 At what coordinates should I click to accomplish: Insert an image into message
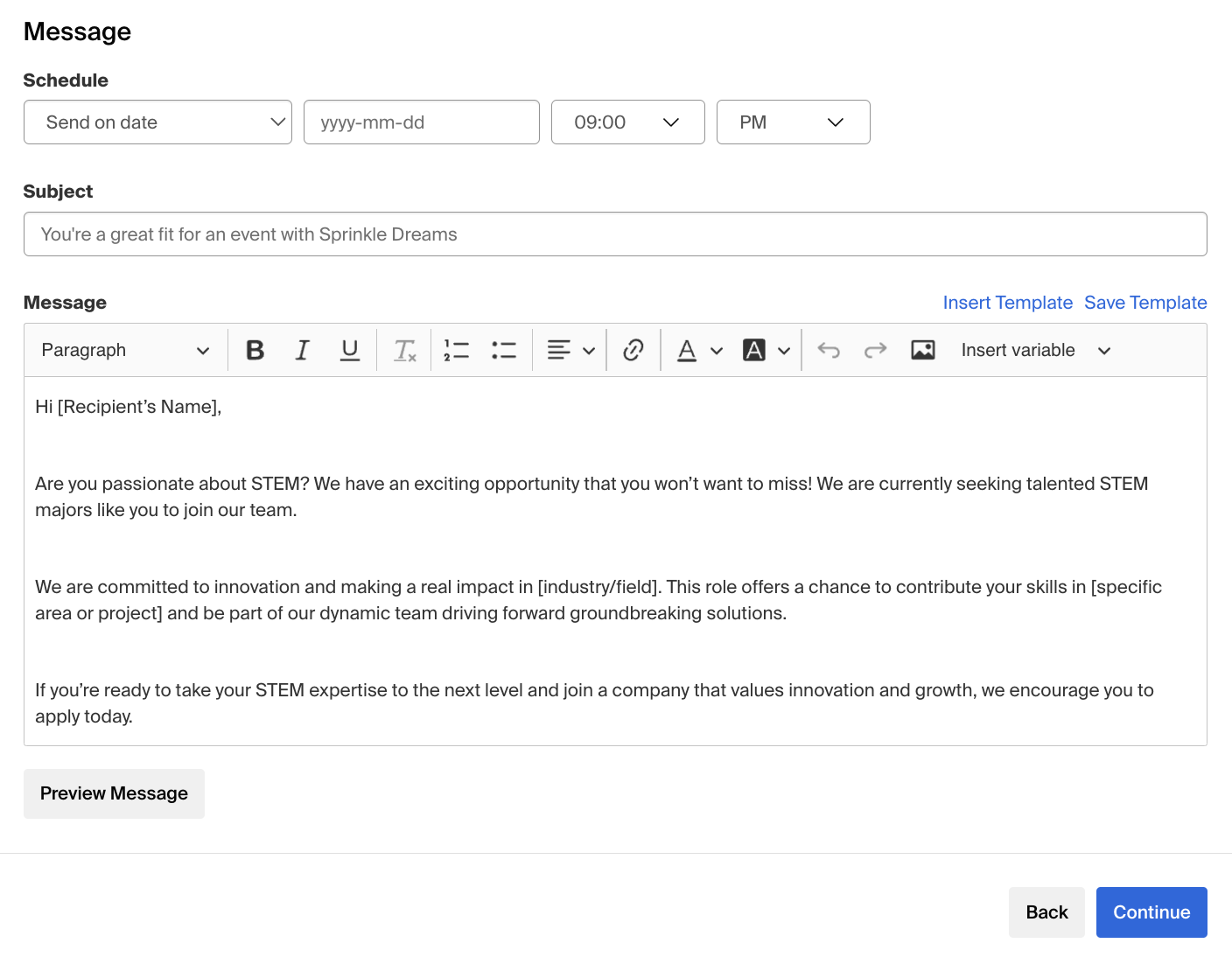(x=923, y=350)
